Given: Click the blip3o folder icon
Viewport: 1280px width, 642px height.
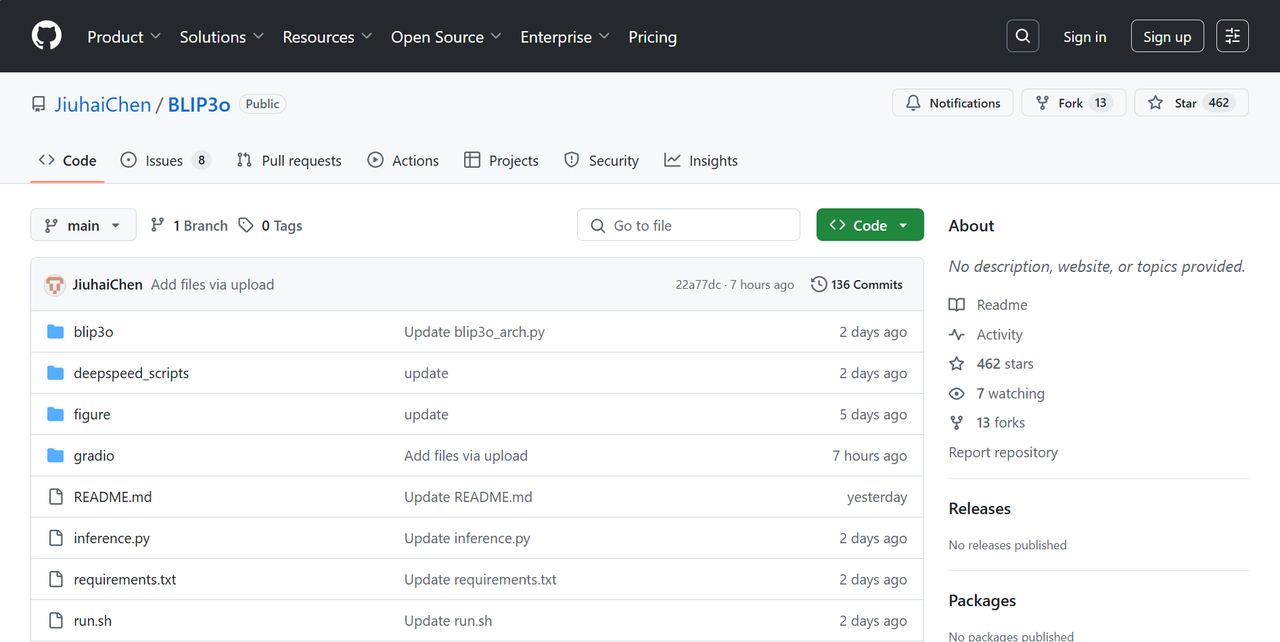Looking at the screenshot, I should click(x=55, y=332).
